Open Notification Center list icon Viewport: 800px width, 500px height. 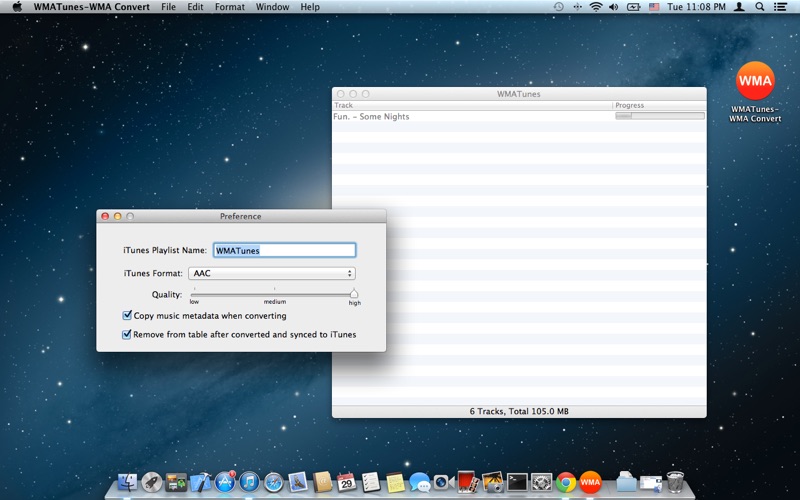click(780, 7)
